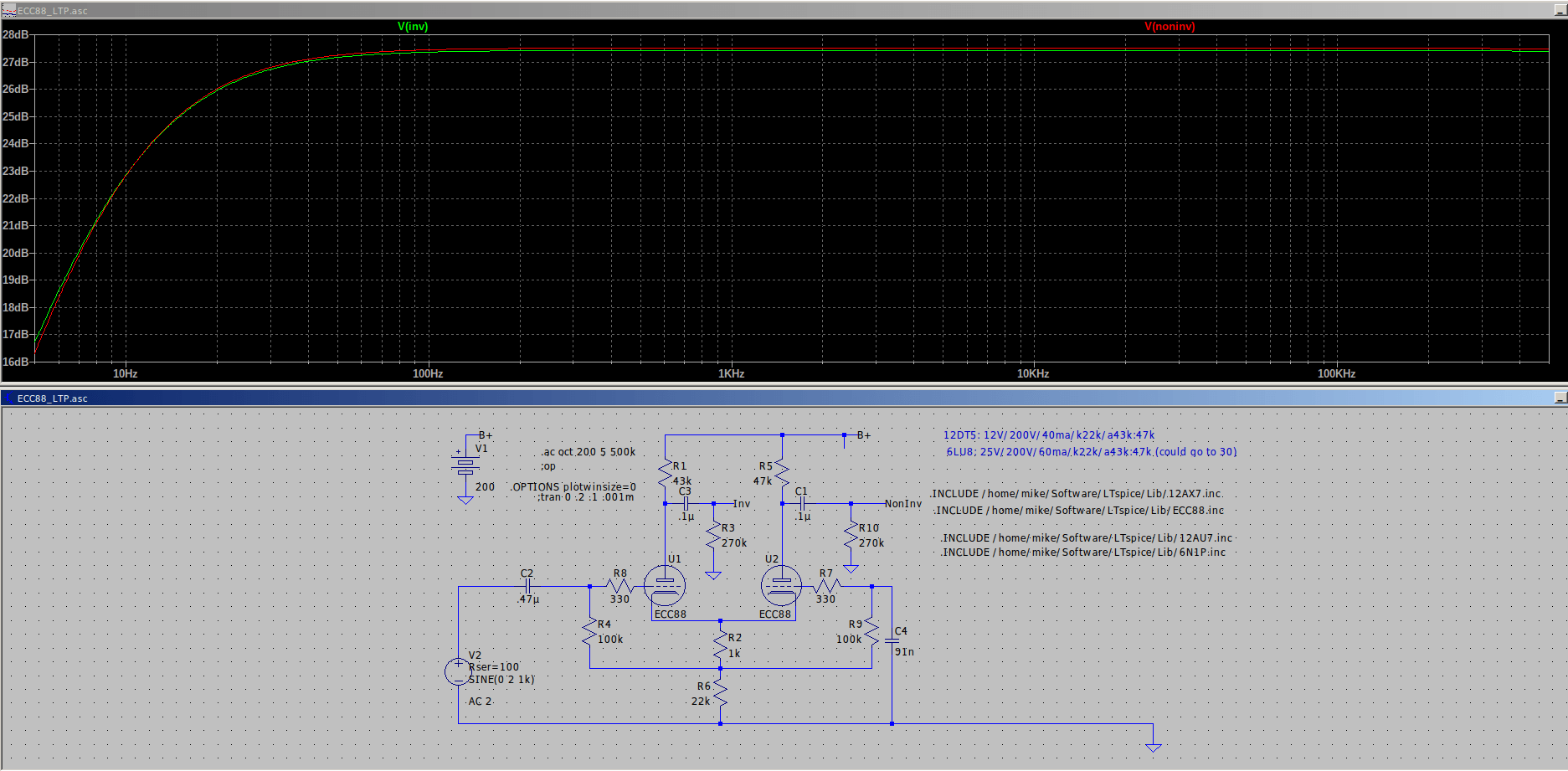The image size is (1568, 771).
Task: Click the schematic window restore button
Action: click(x=1560, y=398)
